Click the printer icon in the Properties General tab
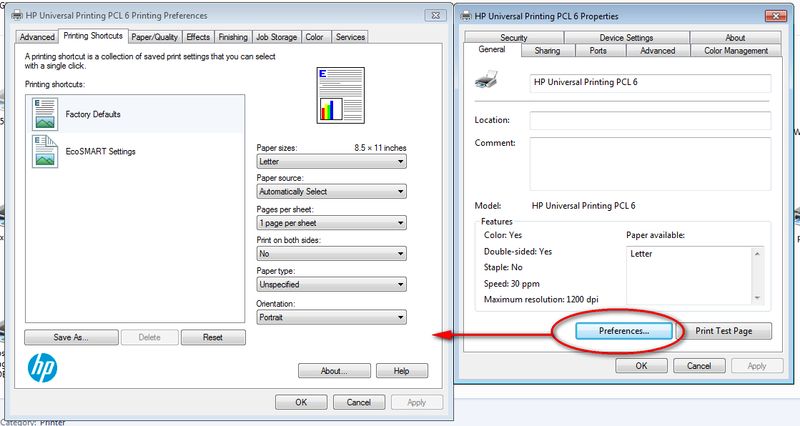 tap(486, 80)
